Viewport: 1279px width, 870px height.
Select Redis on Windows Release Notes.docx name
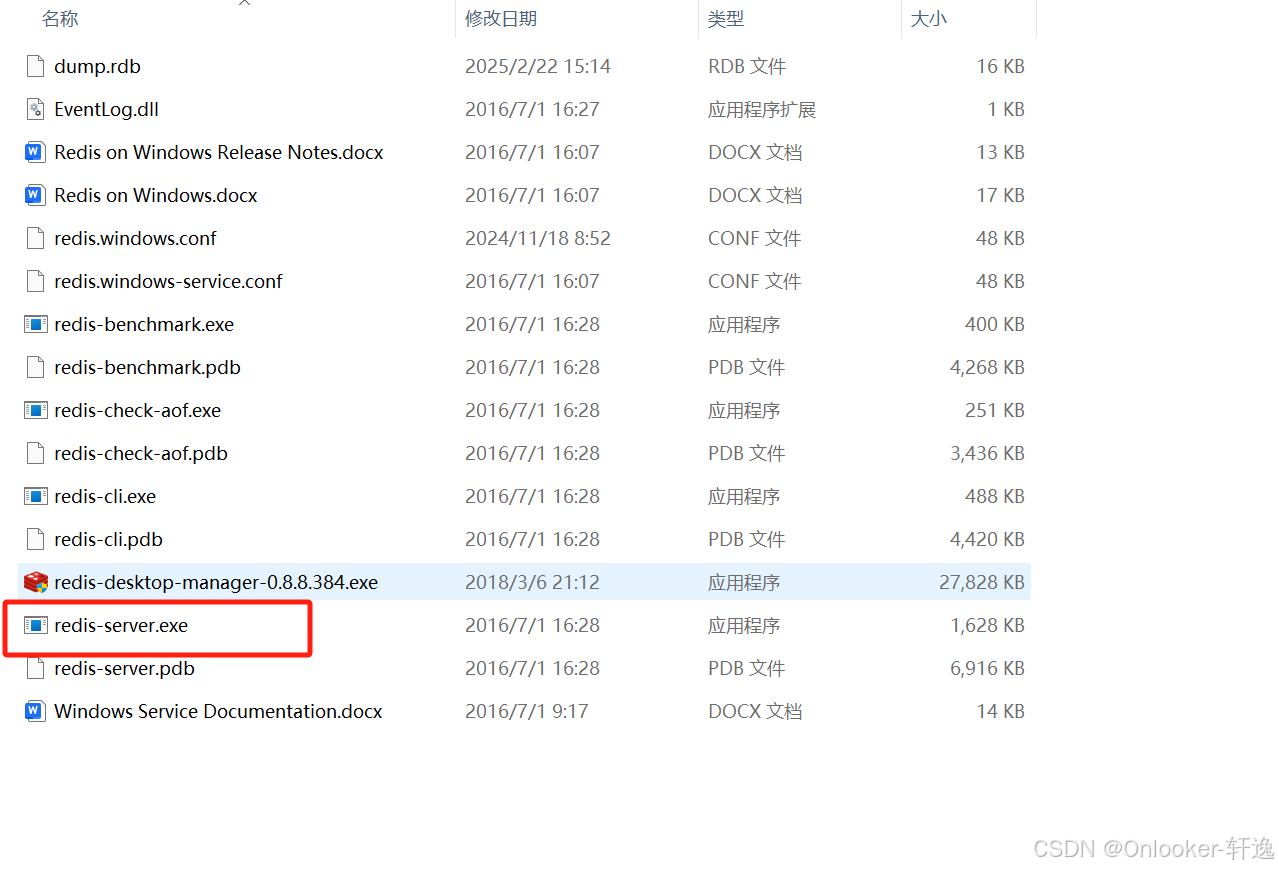[219, 153]
